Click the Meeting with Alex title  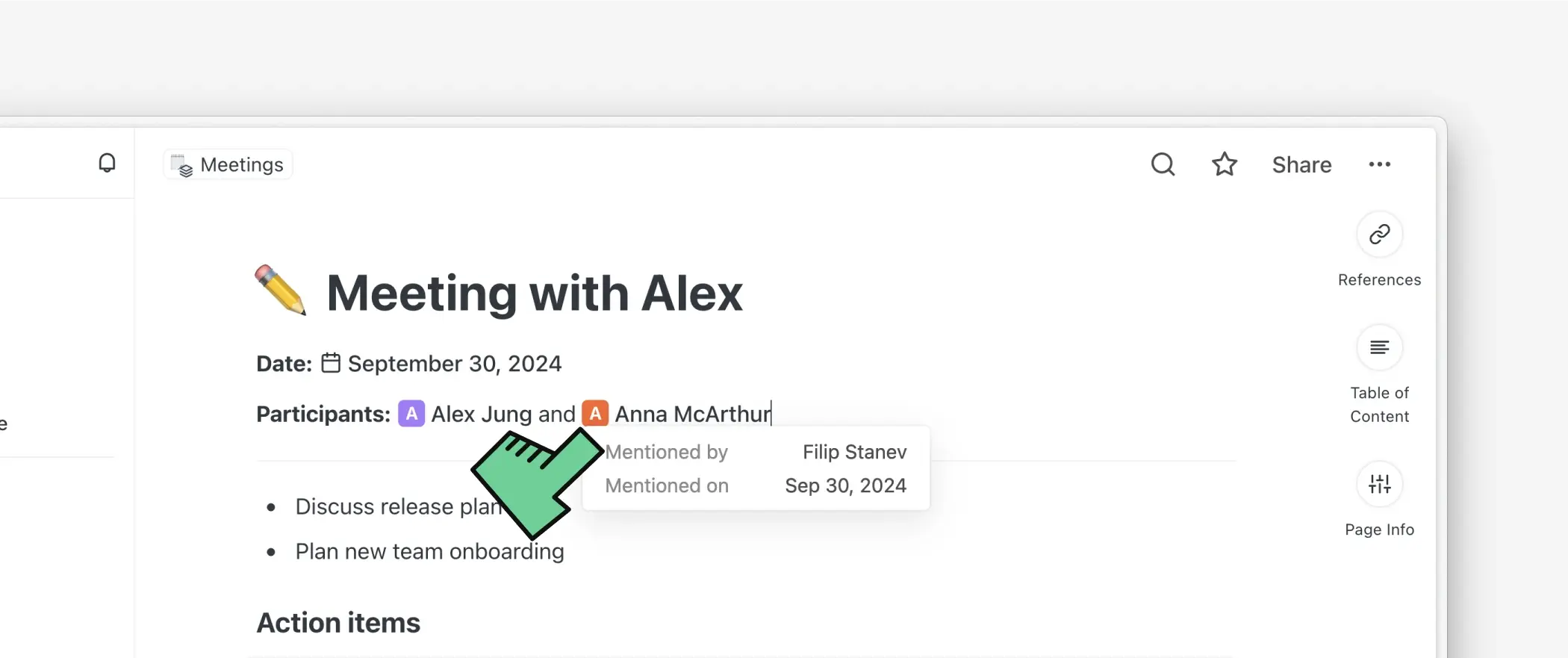(535, 293)
